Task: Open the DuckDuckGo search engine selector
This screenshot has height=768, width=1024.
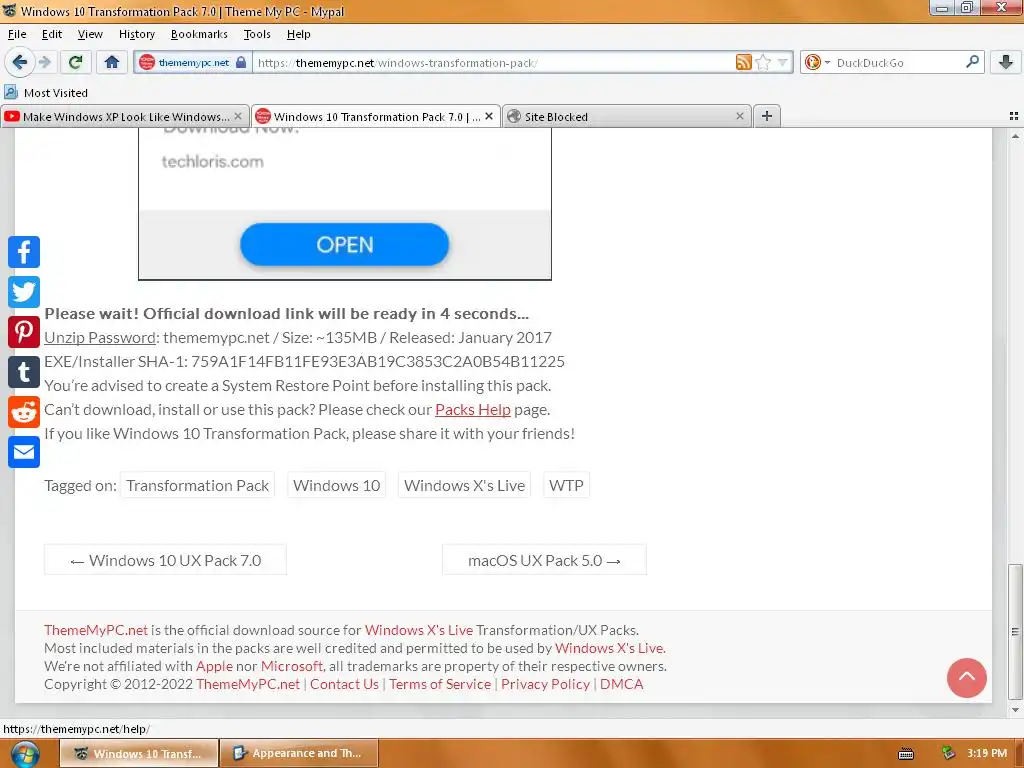Action: pyautogui.click(x=817, y=62)
